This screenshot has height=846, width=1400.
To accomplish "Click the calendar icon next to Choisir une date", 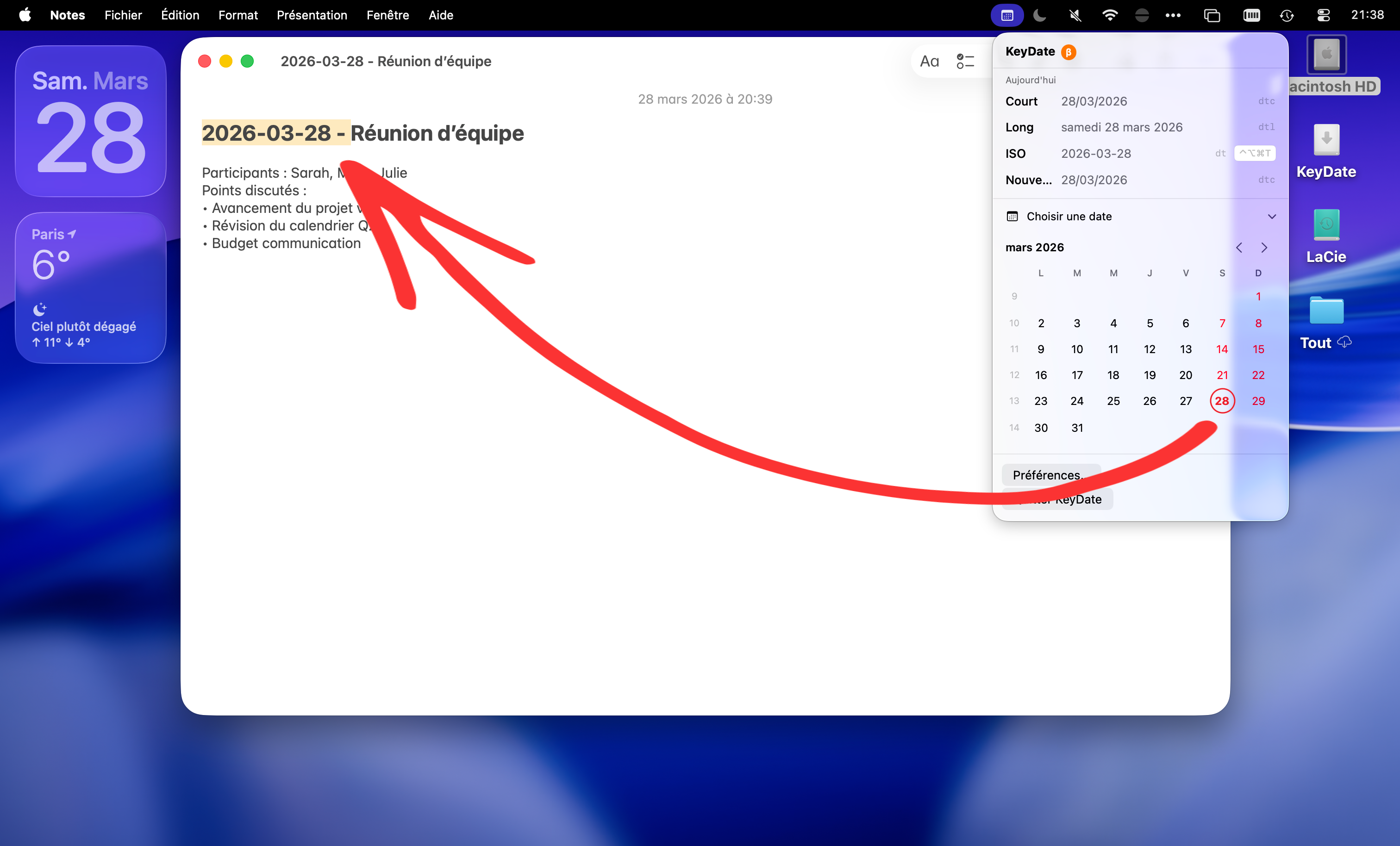I will pos(1012,216).
